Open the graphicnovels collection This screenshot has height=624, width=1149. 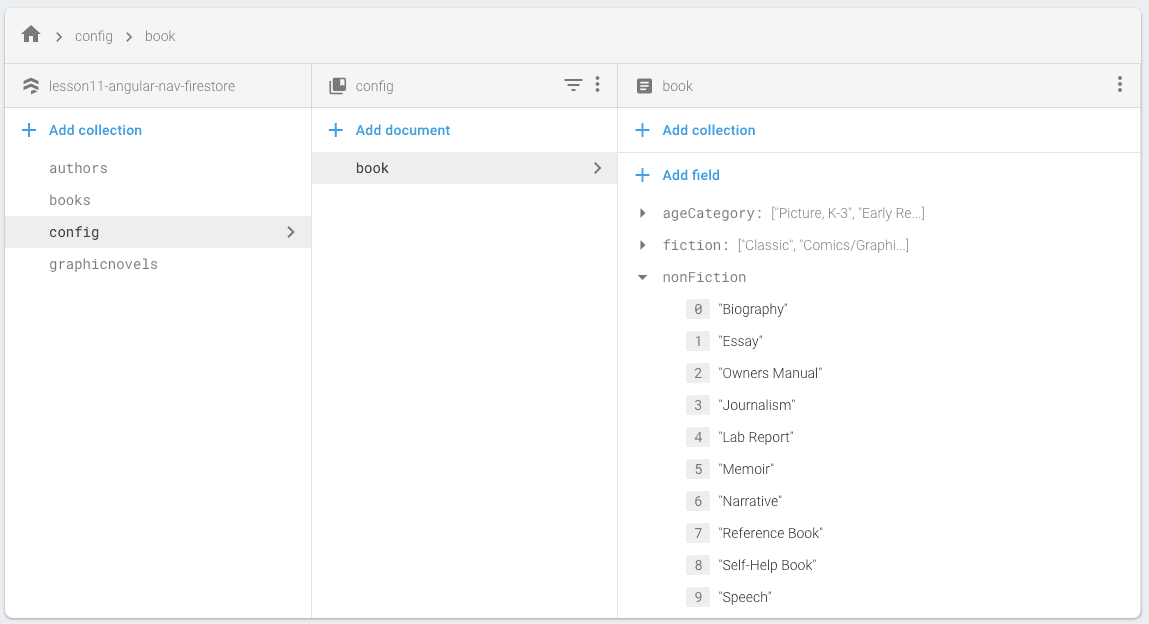click(x=103, y=264)
